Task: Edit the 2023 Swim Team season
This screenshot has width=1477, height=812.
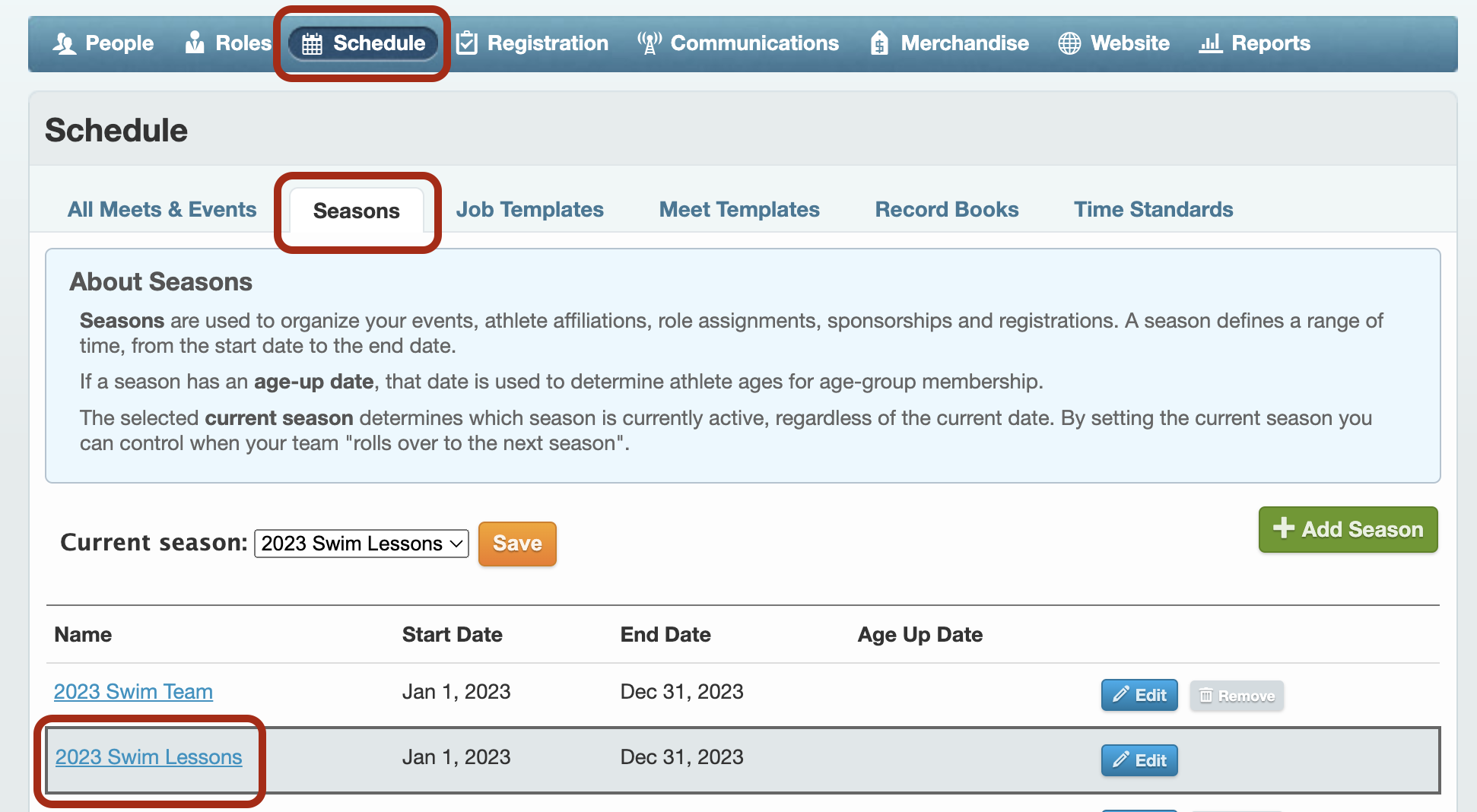Action: click(x=1139, y=695)
